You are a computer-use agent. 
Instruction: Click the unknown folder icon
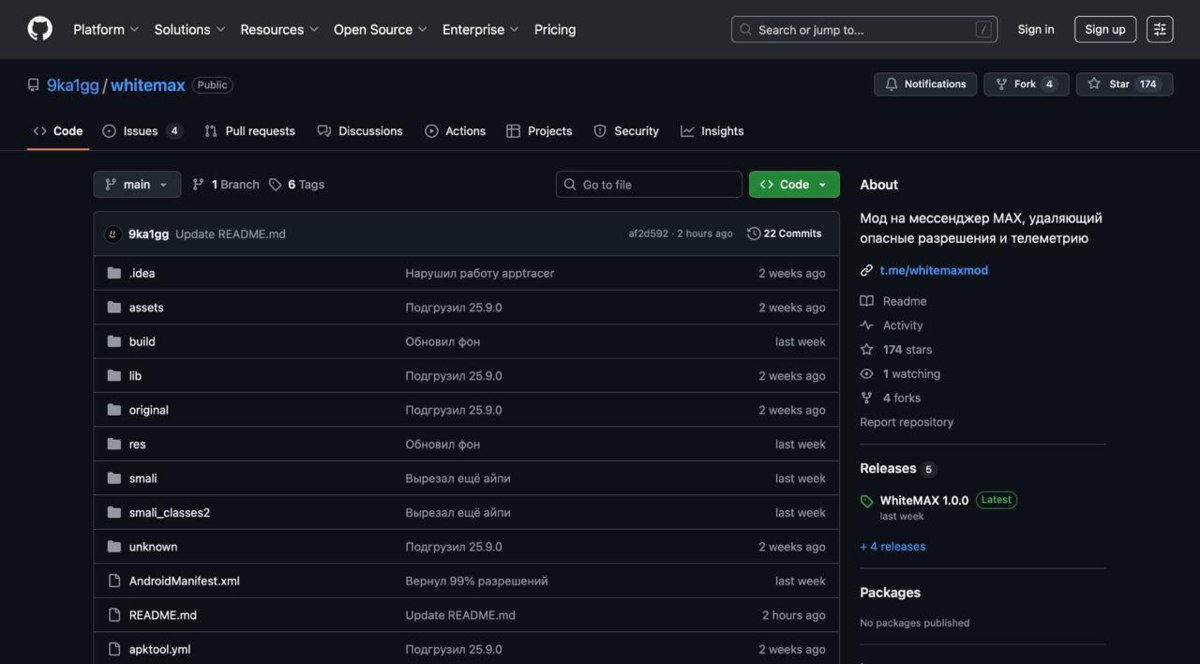pyautogui.click(x=113, y=547)
